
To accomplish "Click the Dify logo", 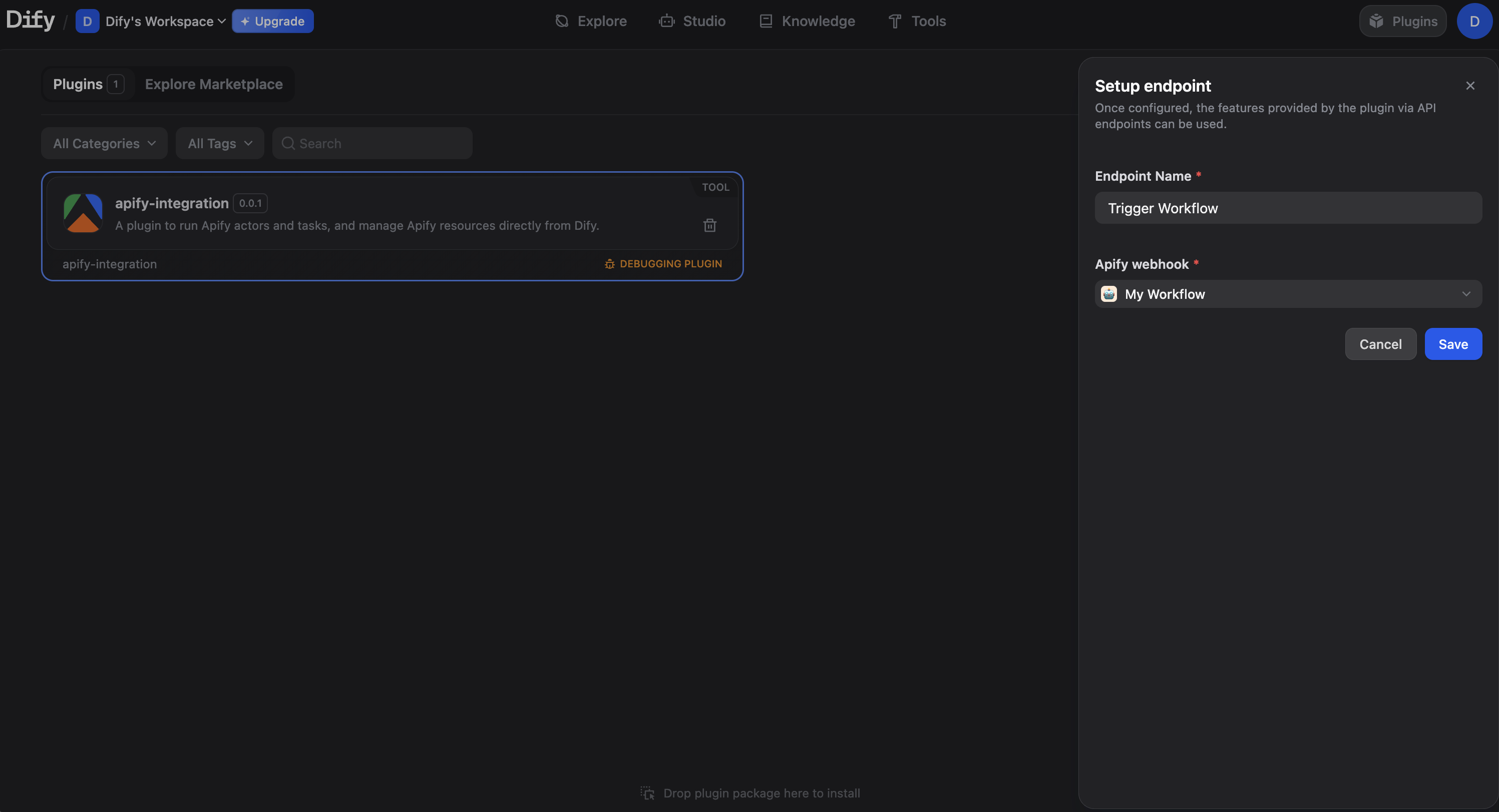I will click(x=30, y=20).
